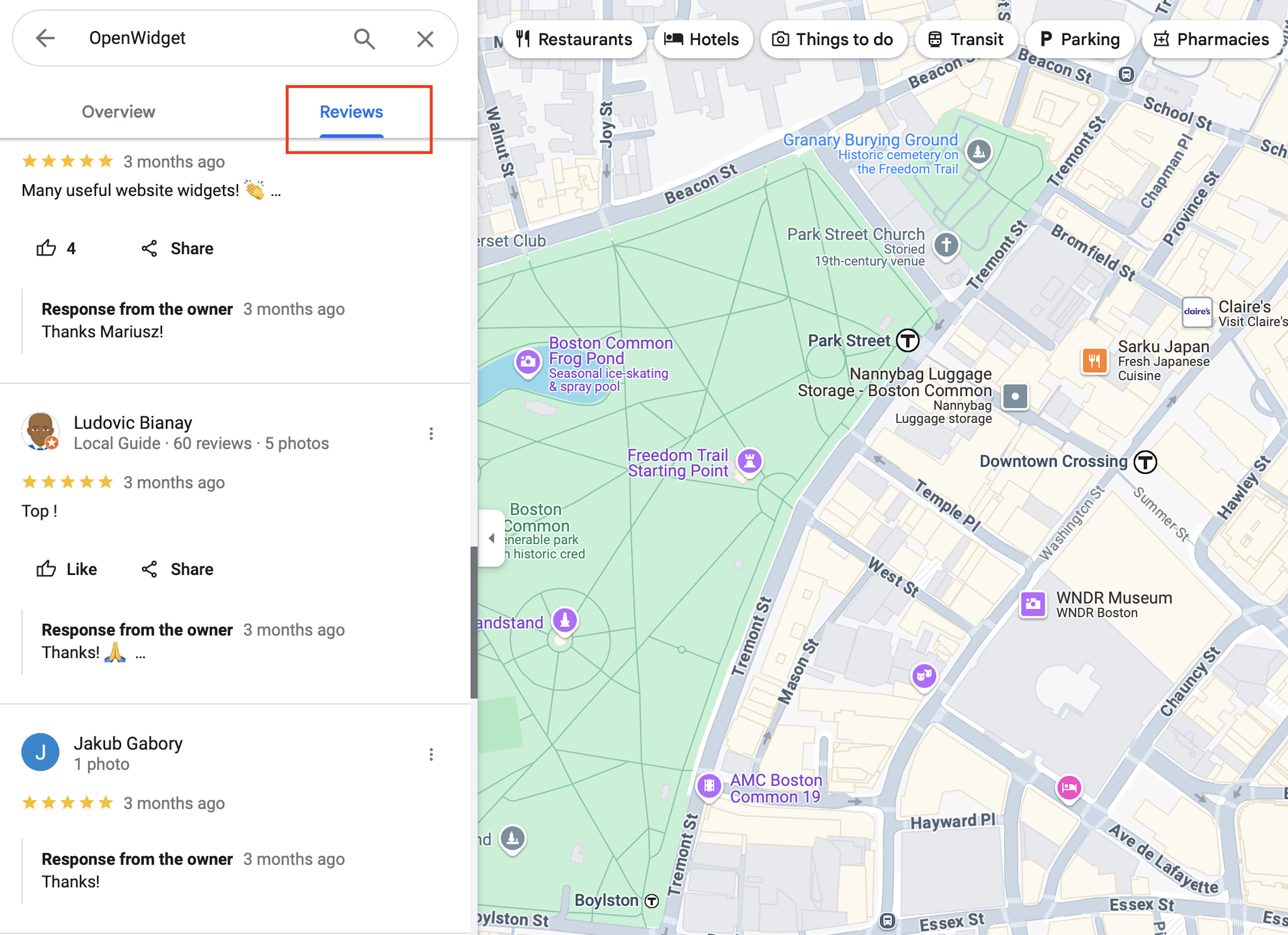Click the back arrow navigation icon
Image resolution: width=1288 pixels, height=935 pixels.
[x=44, y=38]
